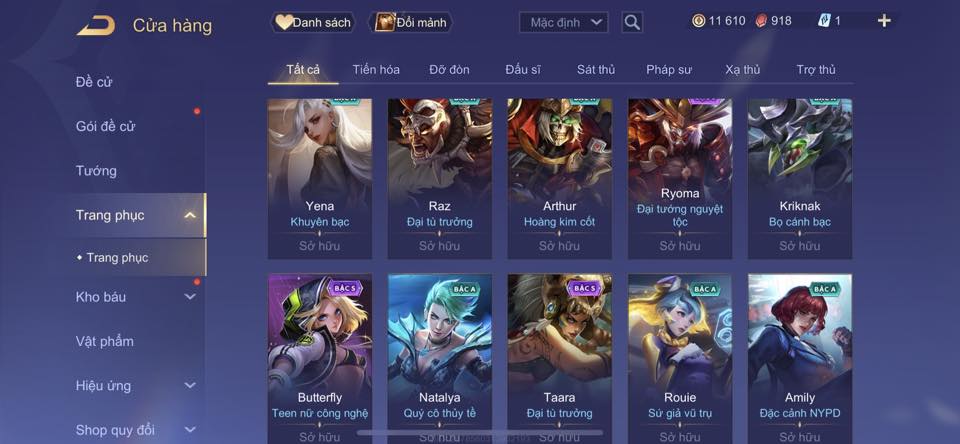Open Tướng in the sidebar
This screenshot has height=444, width=960.
click(96, 170)
